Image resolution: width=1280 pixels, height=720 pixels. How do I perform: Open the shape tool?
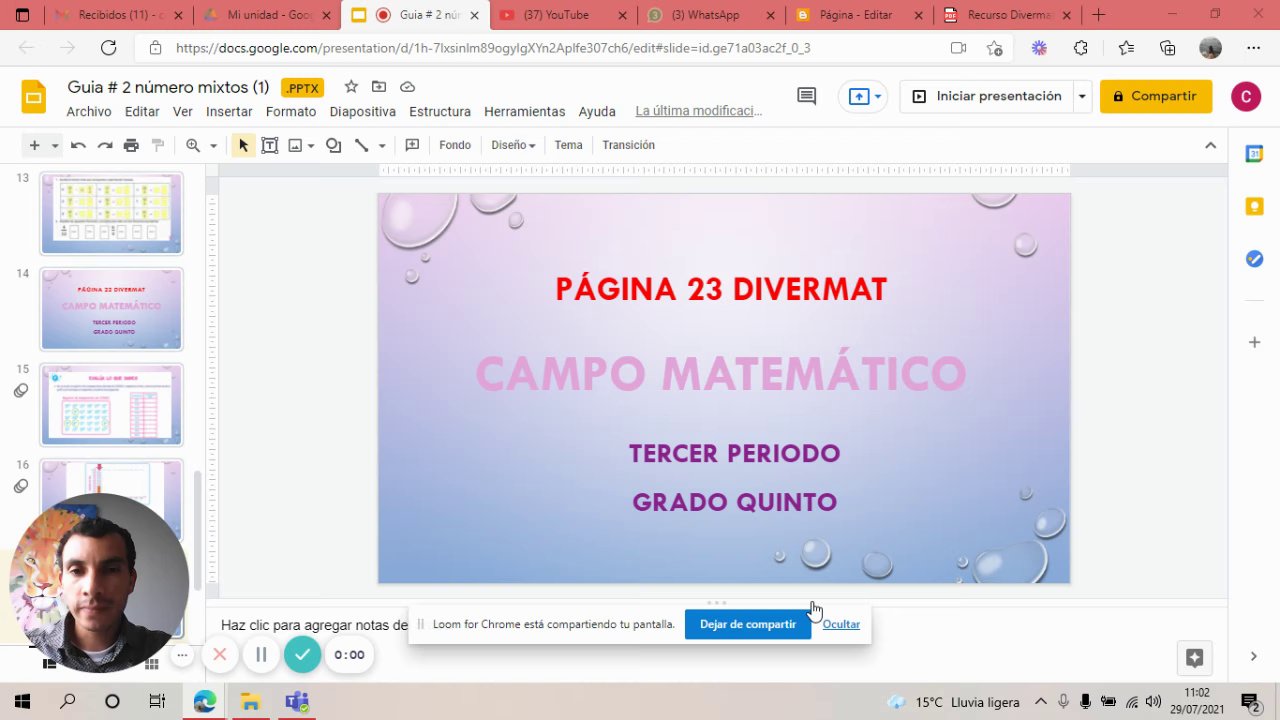[334, 145]
